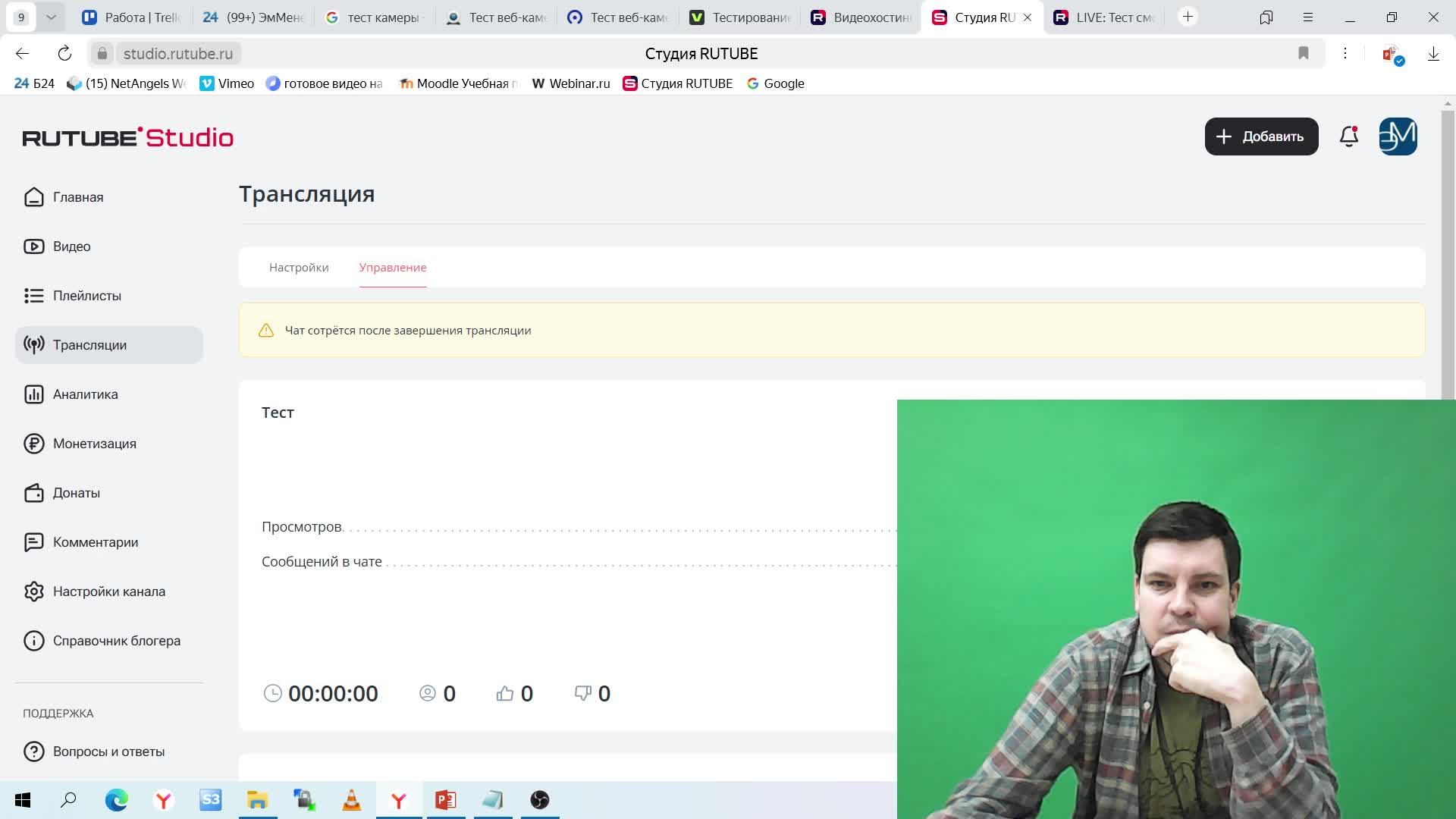Reload the page with the refresh icon
1456x819 pixels.
(64, 54)
